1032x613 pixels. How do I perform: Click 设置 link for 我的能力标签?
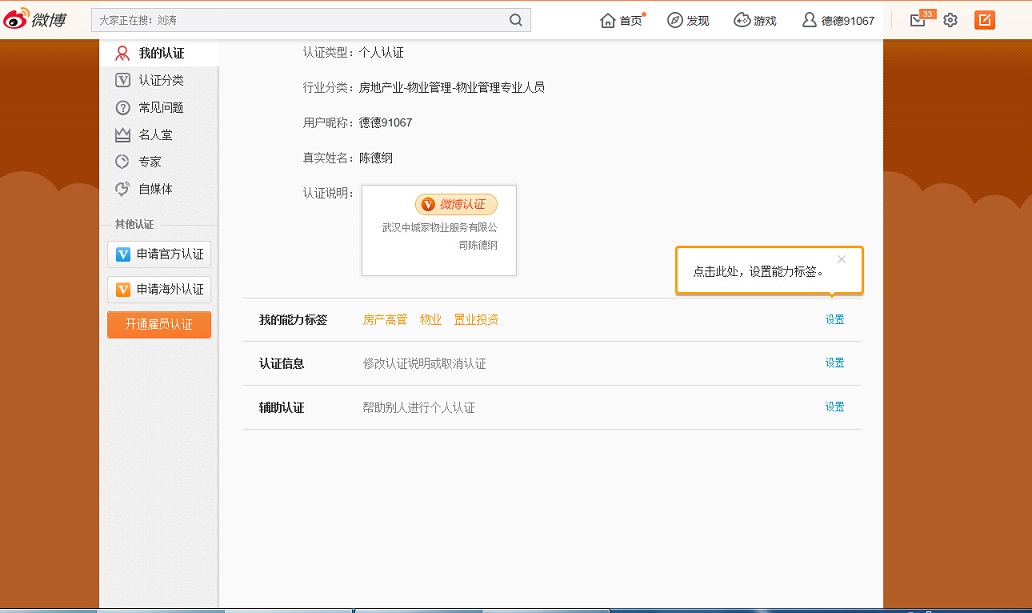tap(834, 320)
